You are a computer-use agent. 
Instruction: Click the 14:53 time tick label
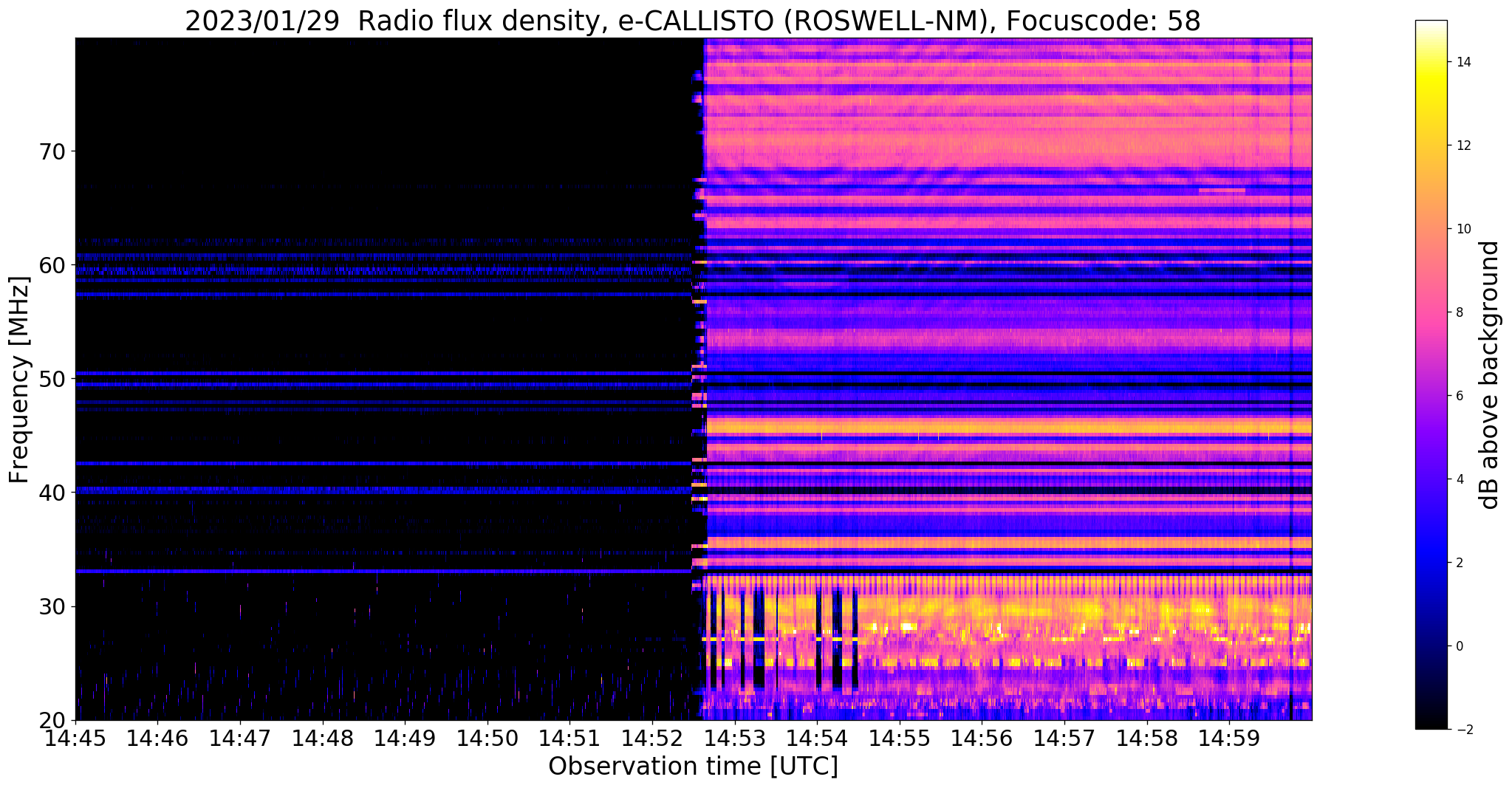point(734,738)
